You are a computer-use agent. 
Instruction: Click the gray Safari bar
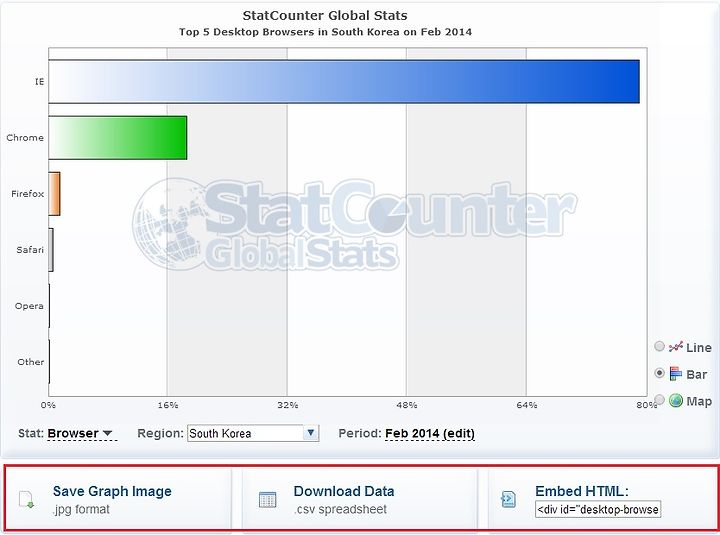[51, 250]
